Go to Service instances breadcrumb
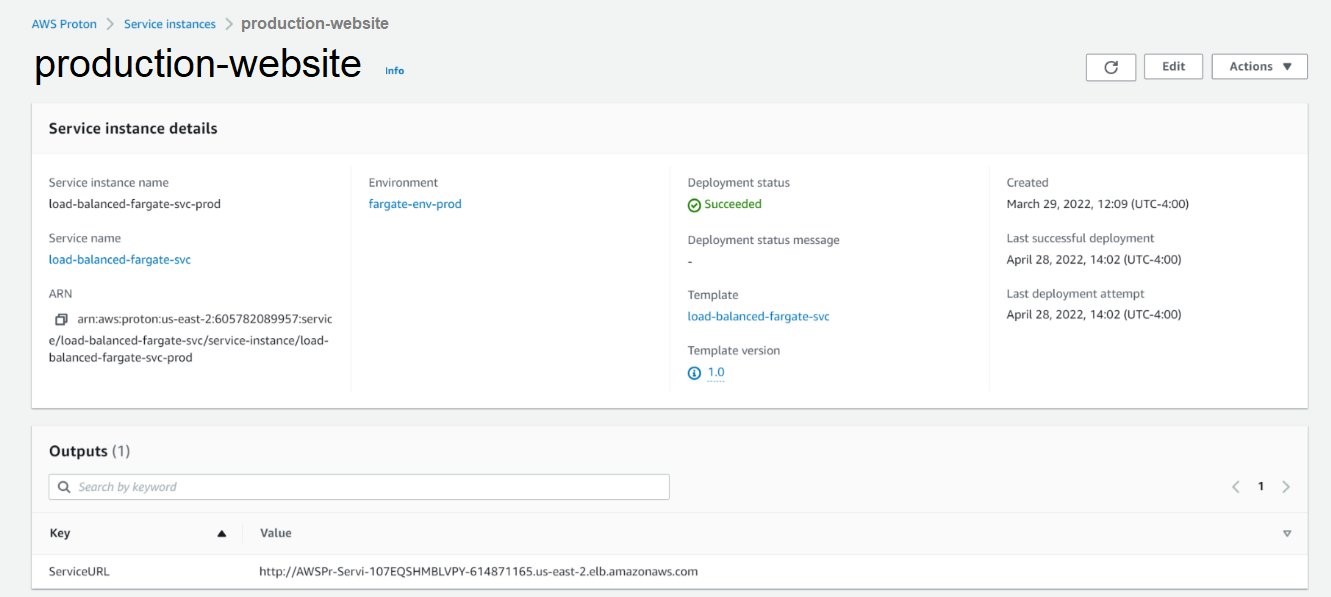This screenshot has width=1331, height=597. (x=170, y=24)
